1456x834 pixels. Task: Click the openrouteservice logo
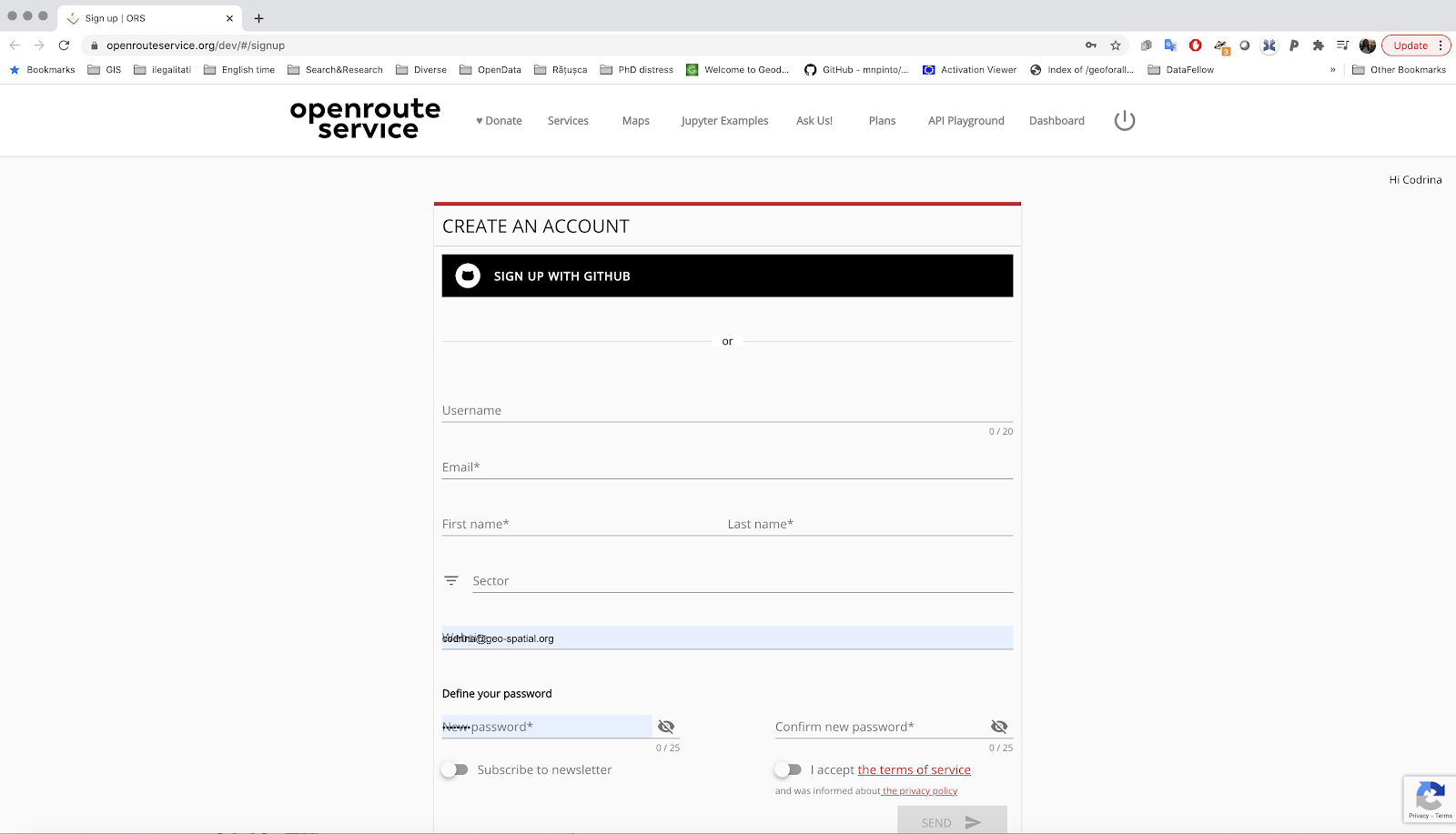[x=365, y=119]
